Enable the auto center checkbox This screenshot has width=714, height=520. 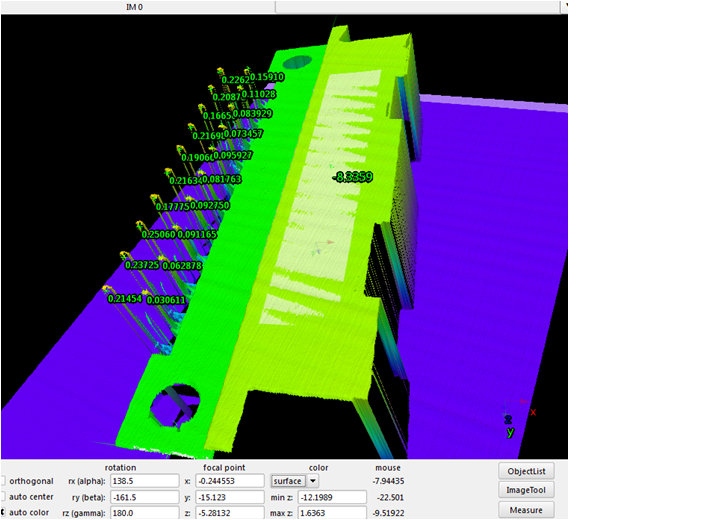pyautogui.click(x=3, y=497)
